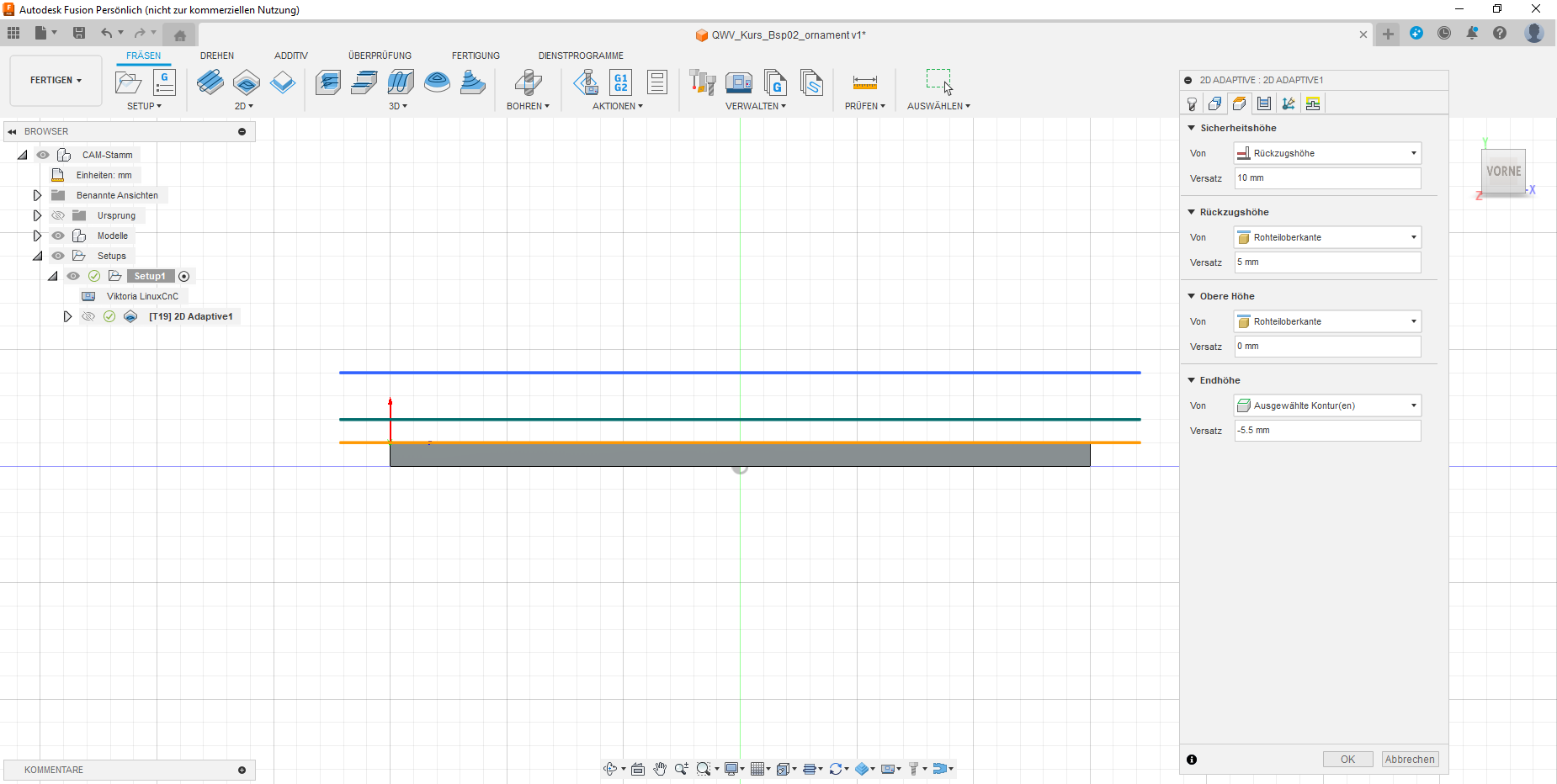Switch to the tool tab in 2D Adaptive dialog
This screenshot has width=1557, height=784.
pos(1191,103)
